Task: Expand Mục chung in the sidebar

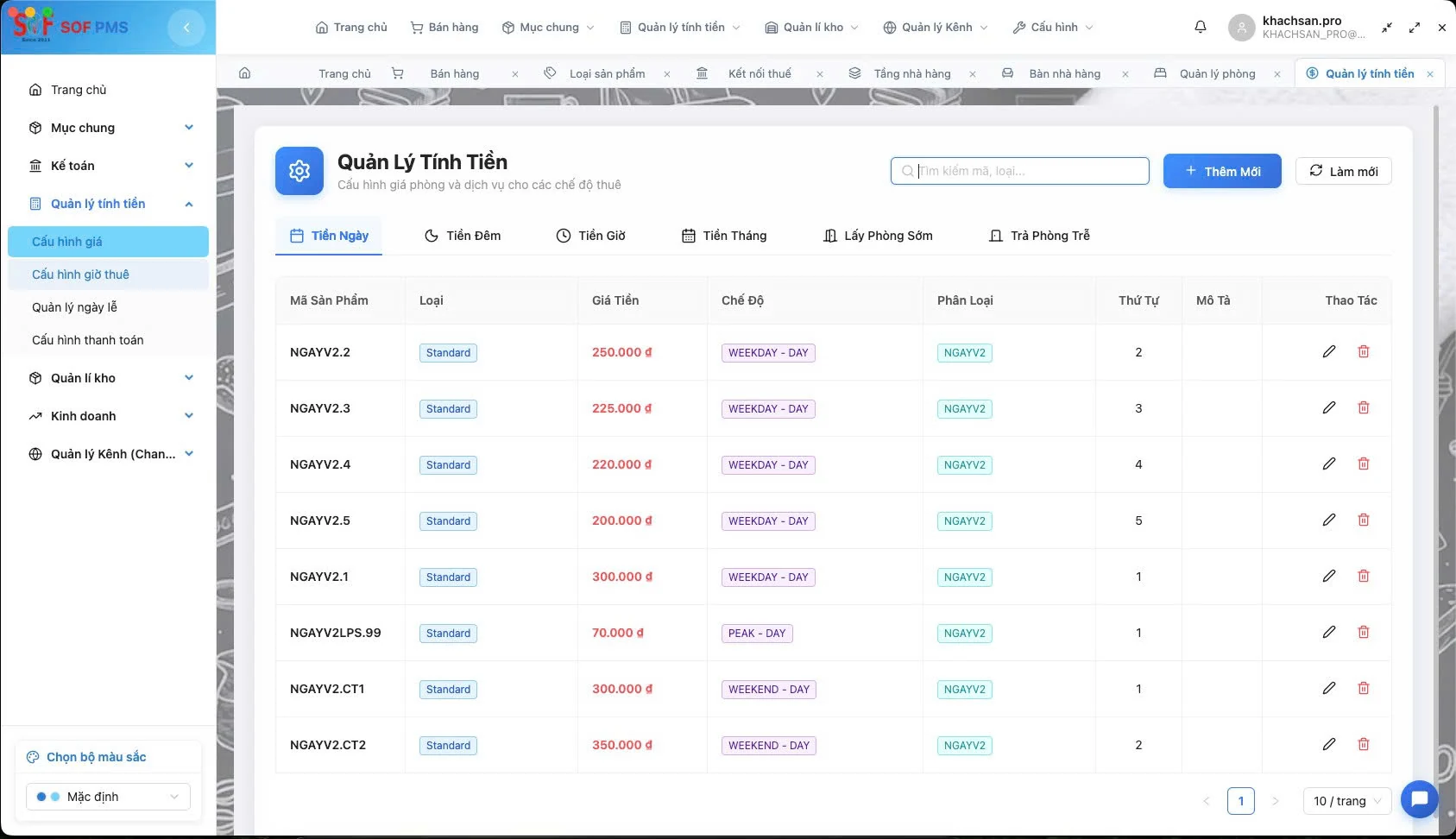Action: tap(110, 128)
